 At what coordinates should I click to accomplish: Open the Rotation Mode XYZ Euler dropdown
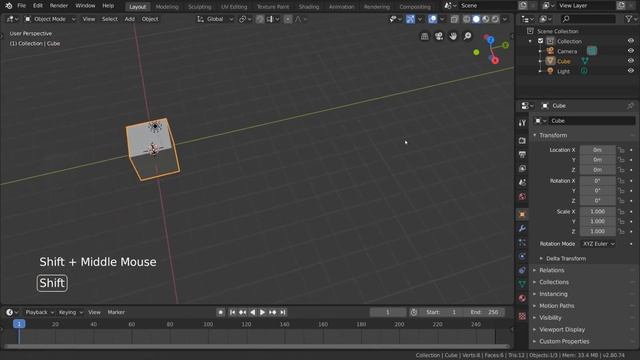(x=598, y=244)
